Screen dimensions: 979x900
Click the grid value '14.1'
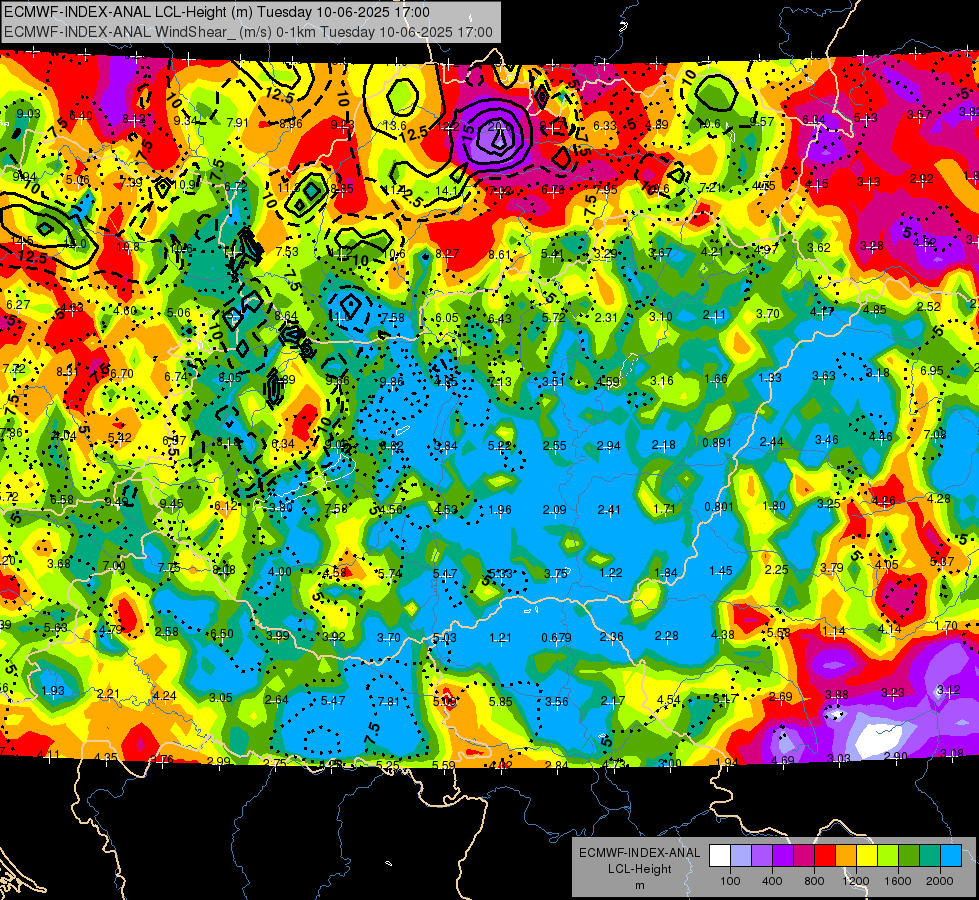point(447,191)
